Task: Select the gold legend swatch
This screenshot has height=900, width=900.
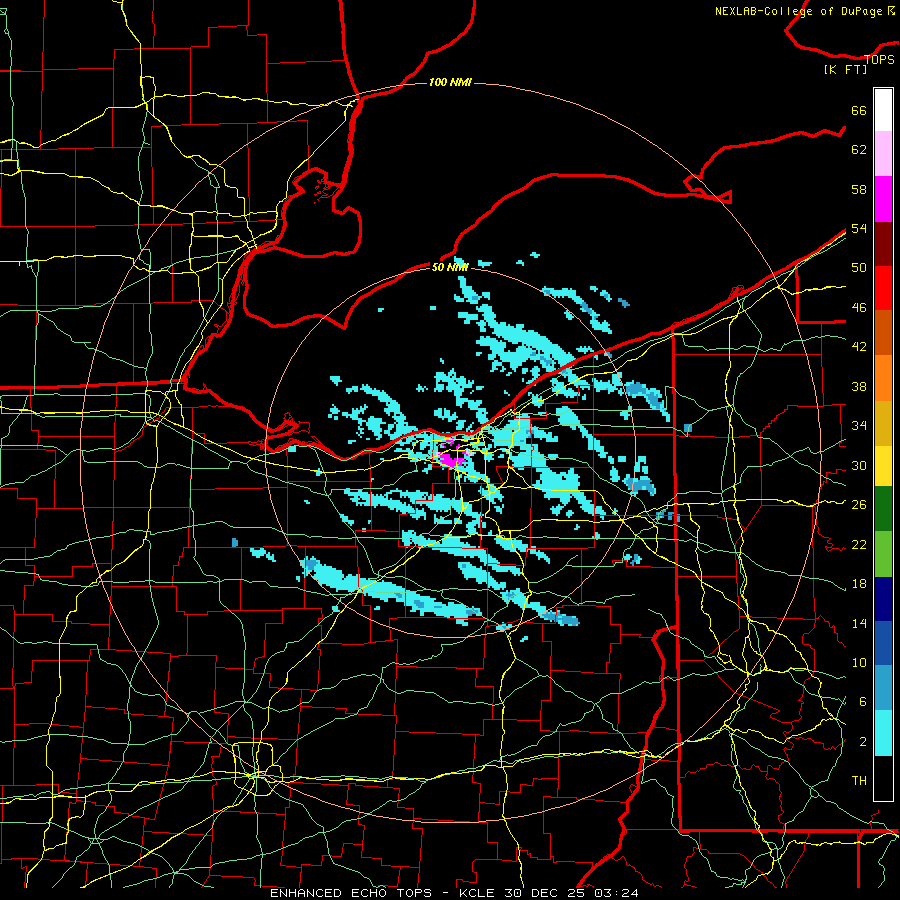Action: click(883, 423)
